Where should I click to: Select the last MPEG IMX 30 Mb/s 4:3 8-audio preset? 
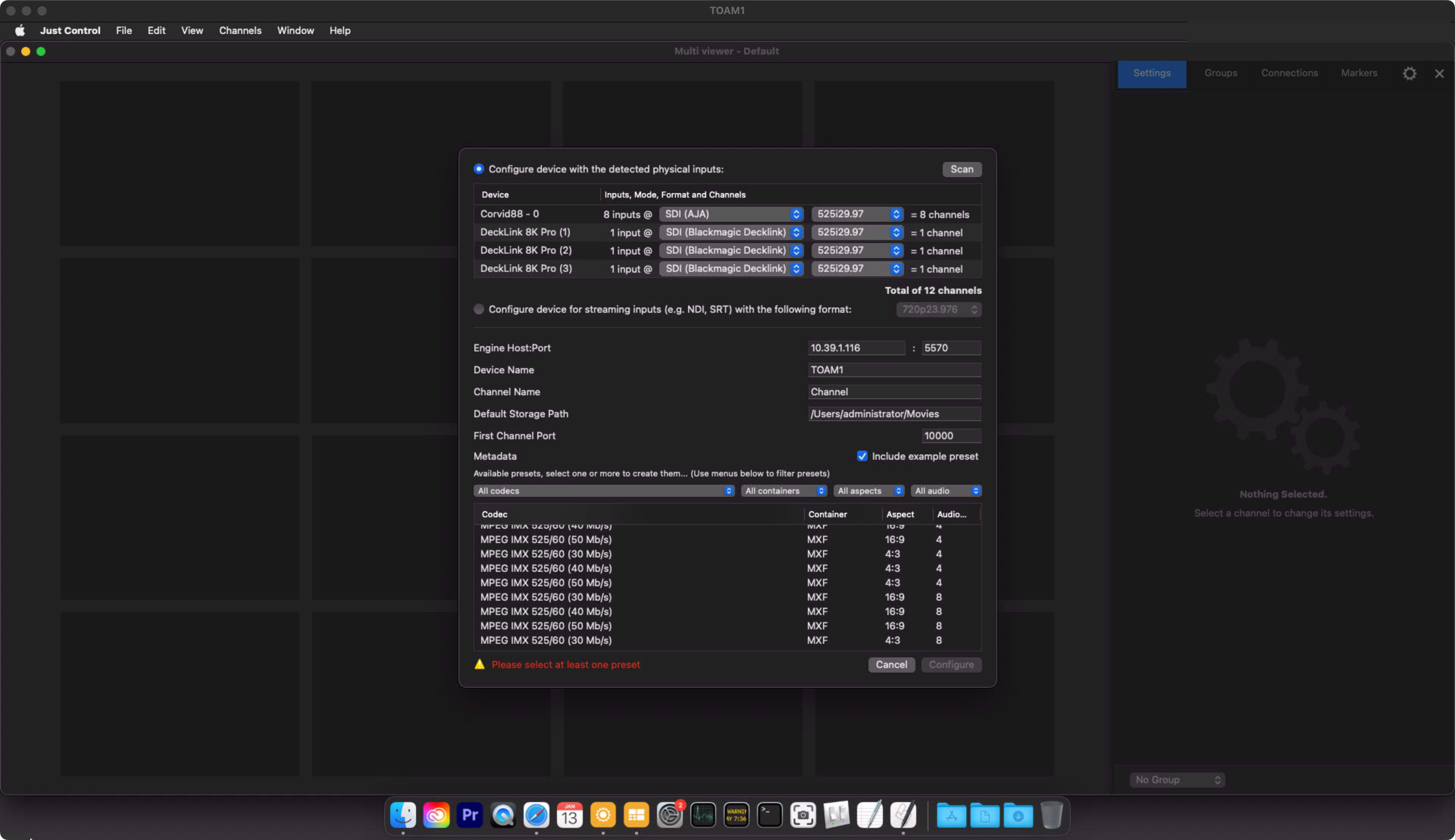point(727,640)
